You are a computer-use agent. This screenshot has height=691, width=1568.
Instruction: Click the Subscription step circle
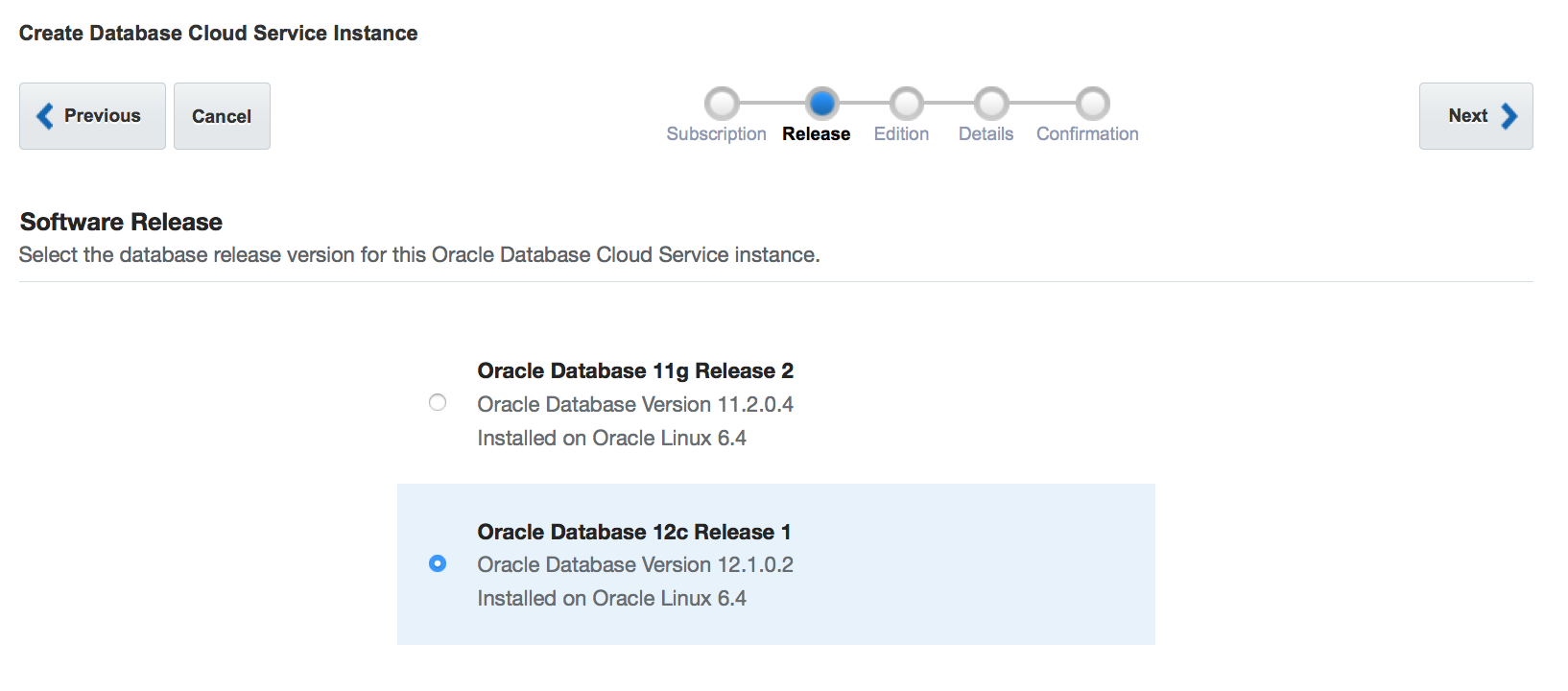coord(722,103)
